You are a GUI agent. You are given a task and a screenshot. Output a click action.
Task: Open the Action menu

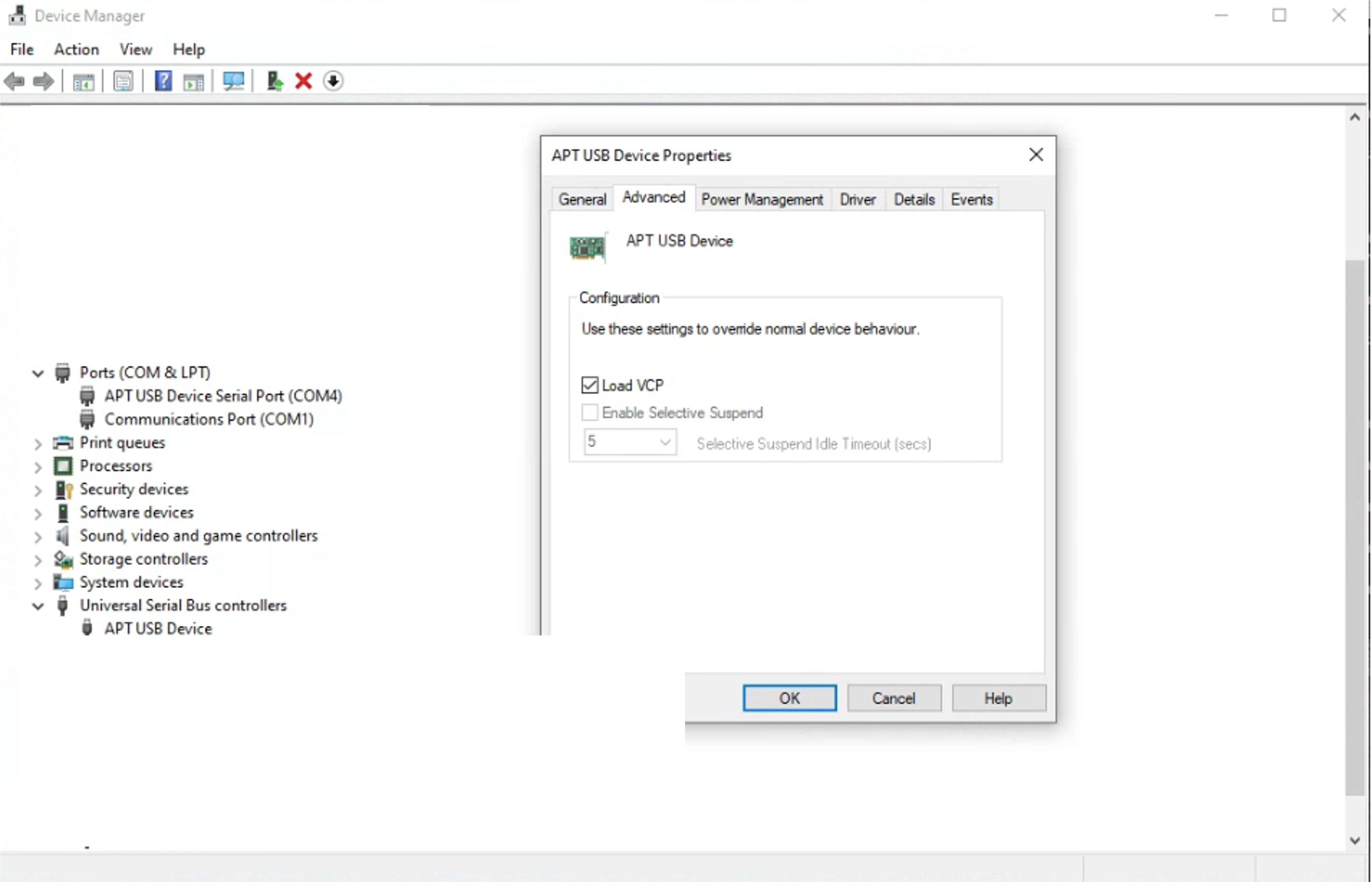76,49
